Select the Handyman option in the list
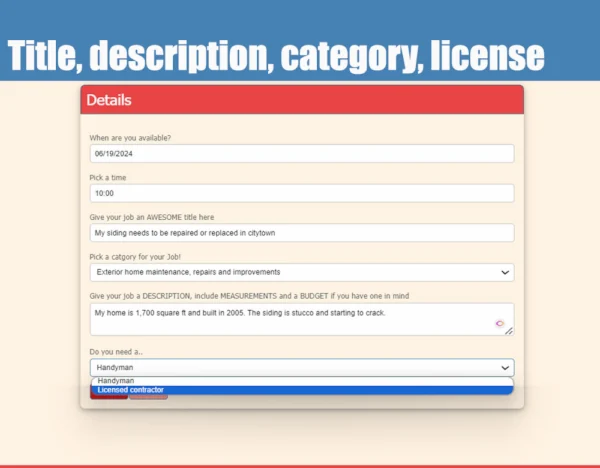 [115, 381]
